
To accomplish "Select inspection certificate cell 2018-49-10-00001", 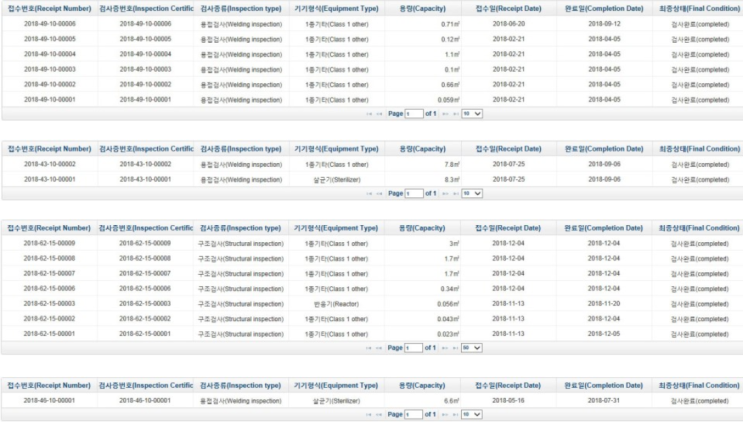I will (x=145, y=99).
